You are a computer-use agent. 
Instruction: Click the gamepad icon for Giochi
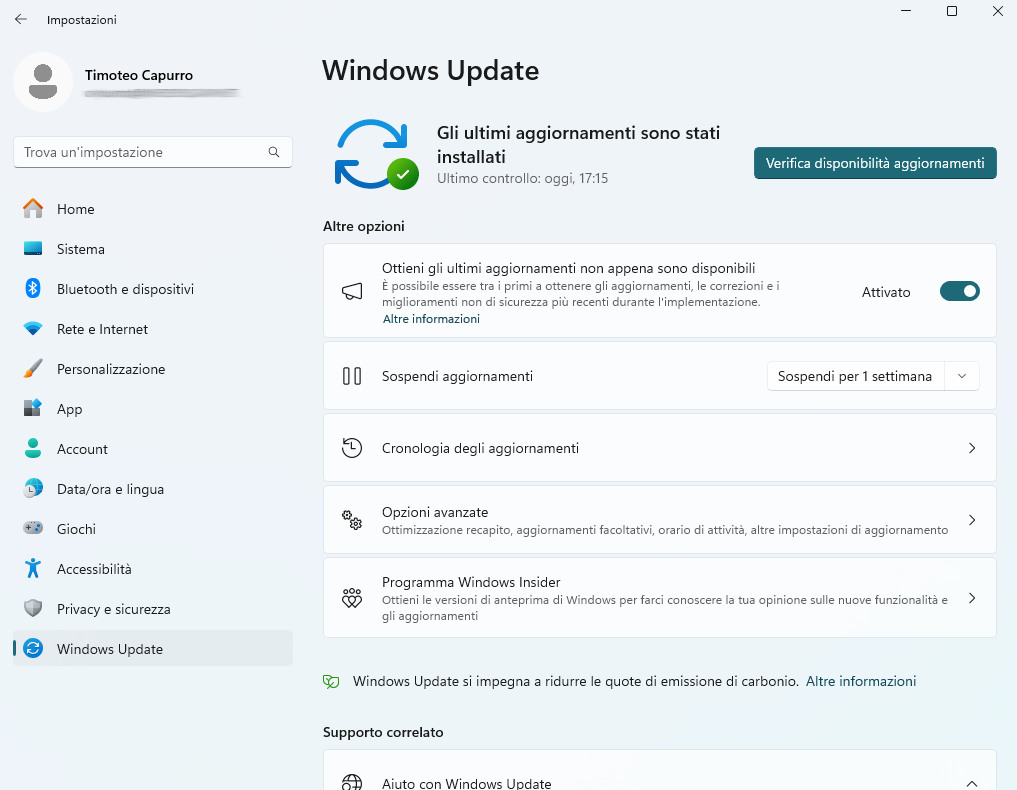coord(33,529)
